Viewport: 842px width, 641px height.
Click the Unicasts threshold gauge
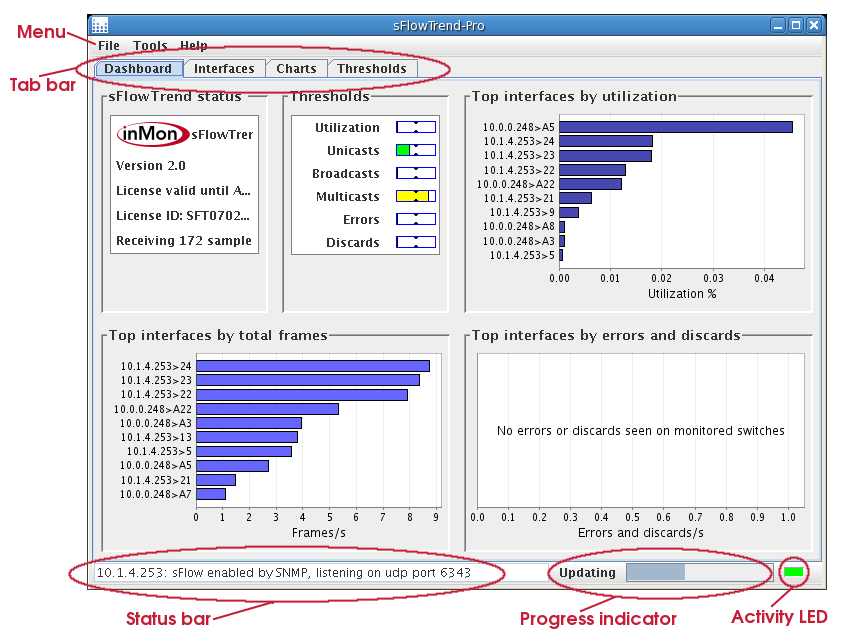pos(416,150)
